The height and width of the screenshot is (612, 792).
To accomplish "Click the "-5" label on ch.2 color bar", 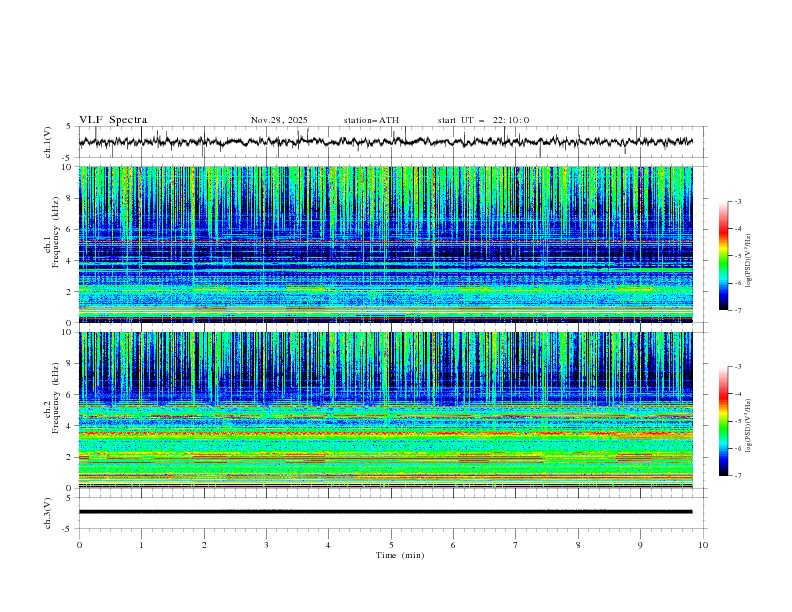I will 737,421.
